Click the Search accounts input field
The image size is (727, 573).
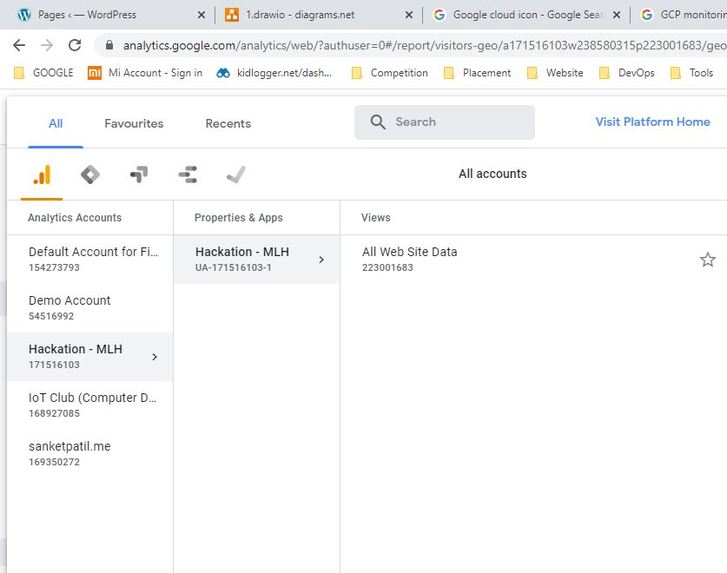pyautogui.click(x=445, y=122)
